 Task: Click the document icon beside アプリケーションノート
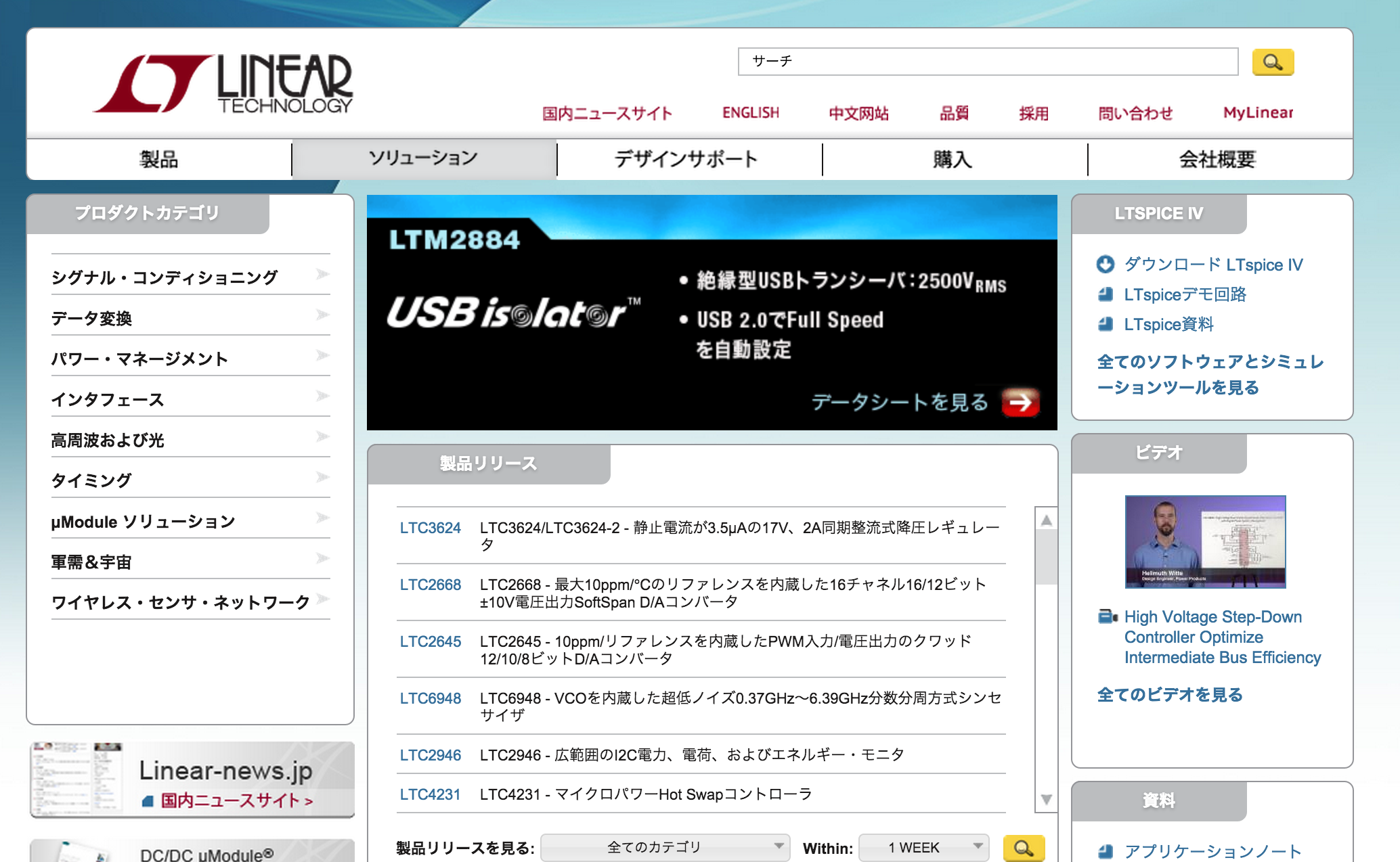pos(1105,850)
